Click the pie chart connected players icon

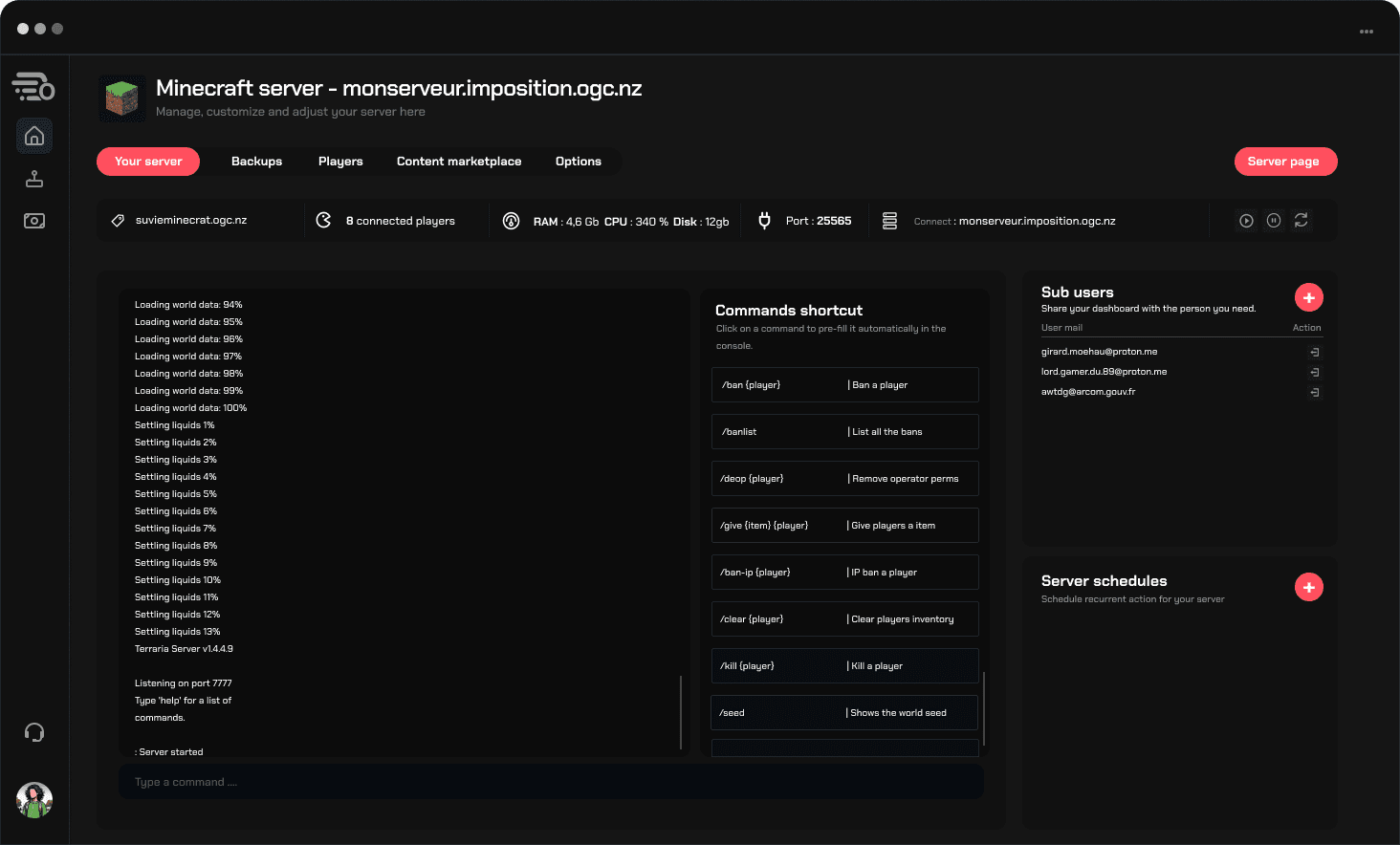pyautogui.click(x=324, y=221)
